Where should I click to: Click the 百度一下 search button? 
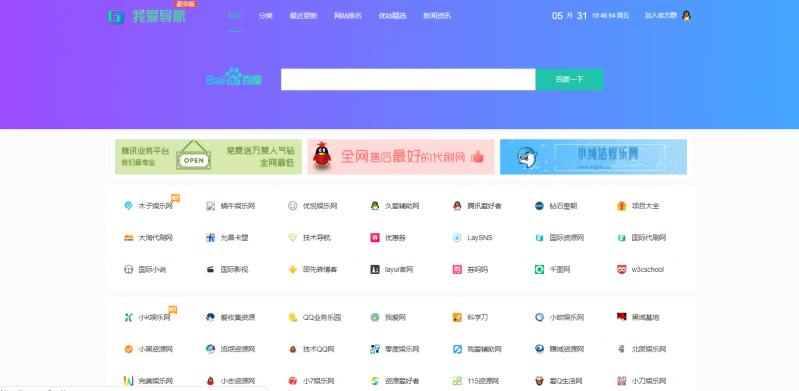point(570,80)
